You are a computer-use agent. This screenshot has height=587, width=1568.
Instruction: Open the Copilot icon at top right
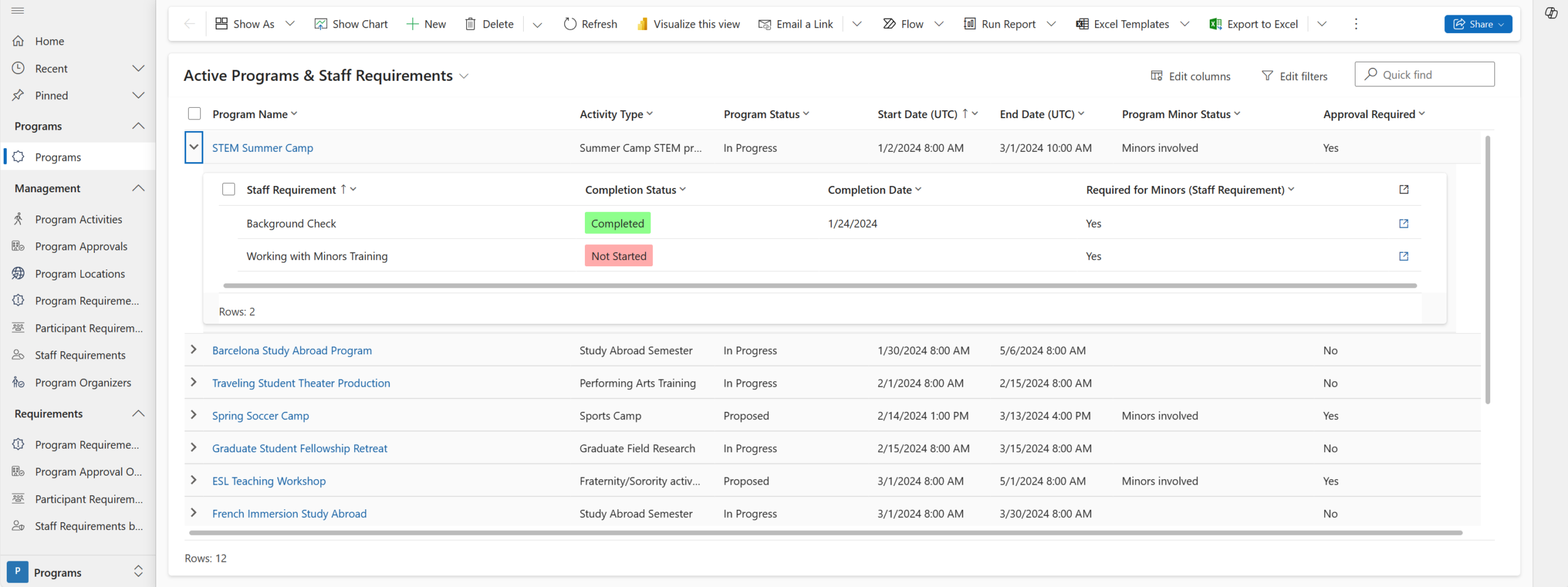(x=1551, y=13)
